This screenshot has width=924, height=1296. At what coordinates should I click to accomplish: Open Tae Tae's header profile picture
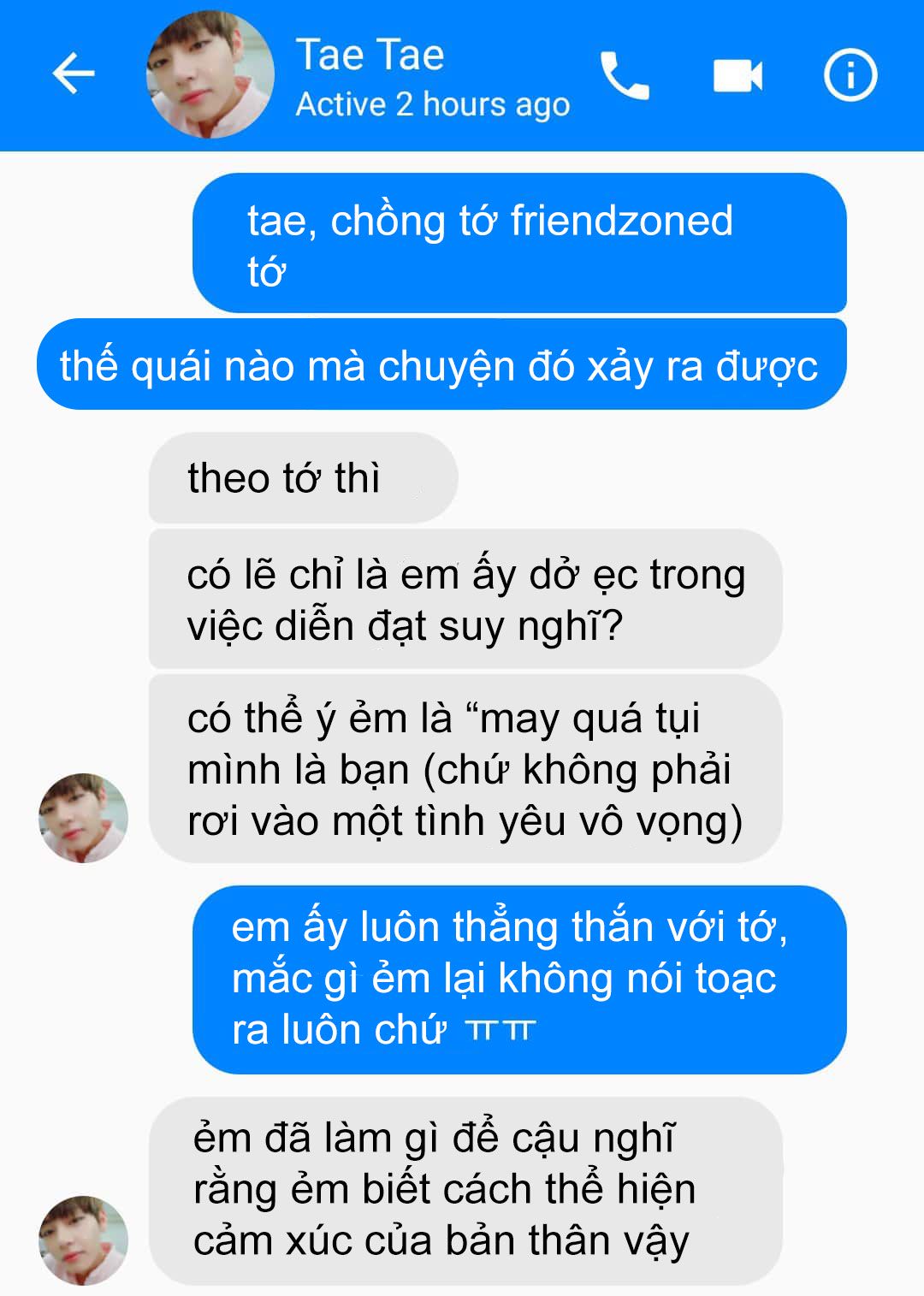point(210,74)
